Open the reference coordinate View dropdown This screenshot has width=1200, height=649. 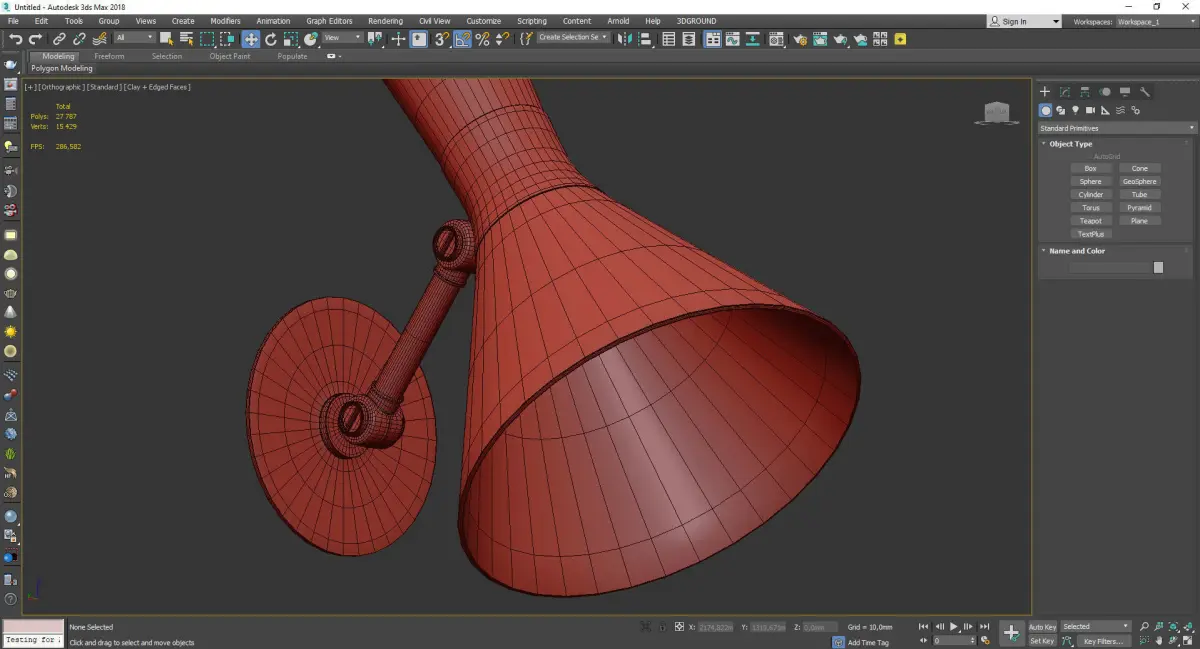tap(342, 38)
